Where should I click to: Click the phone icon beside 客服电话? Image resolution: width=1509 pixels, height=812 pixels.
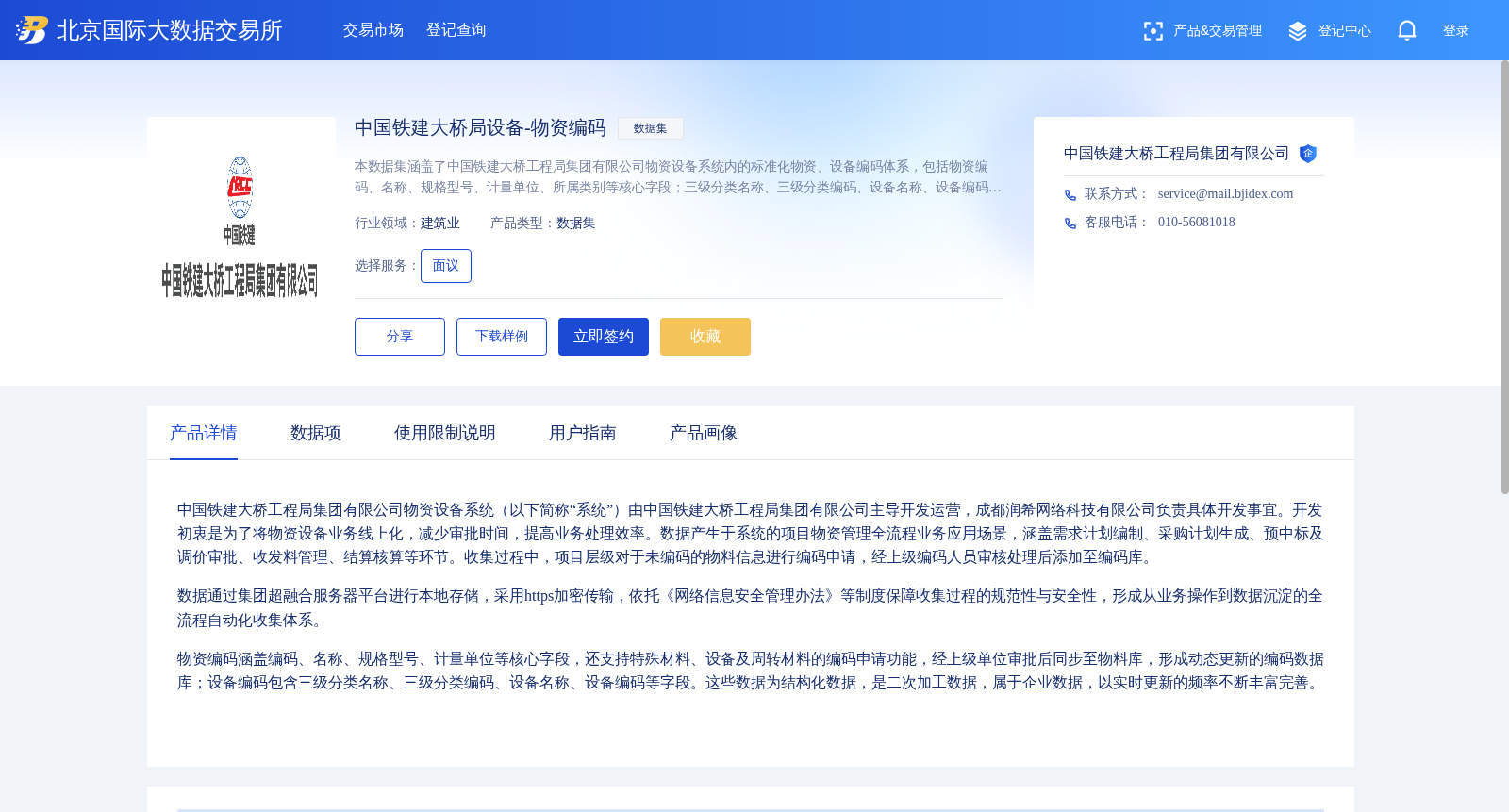(1070, 224)
